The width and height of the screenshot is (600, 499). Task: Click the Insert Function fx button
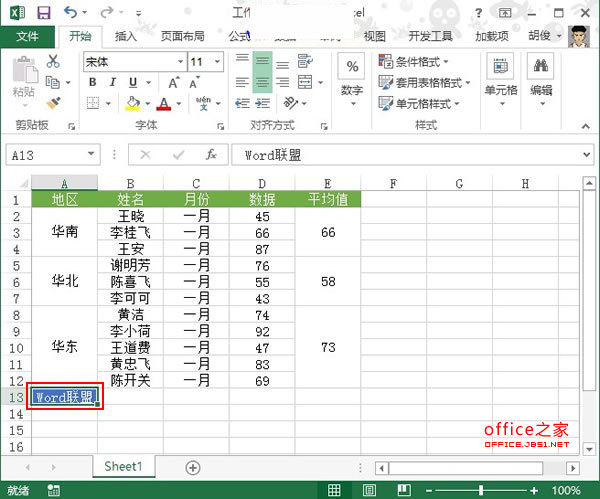coord(211,155)
